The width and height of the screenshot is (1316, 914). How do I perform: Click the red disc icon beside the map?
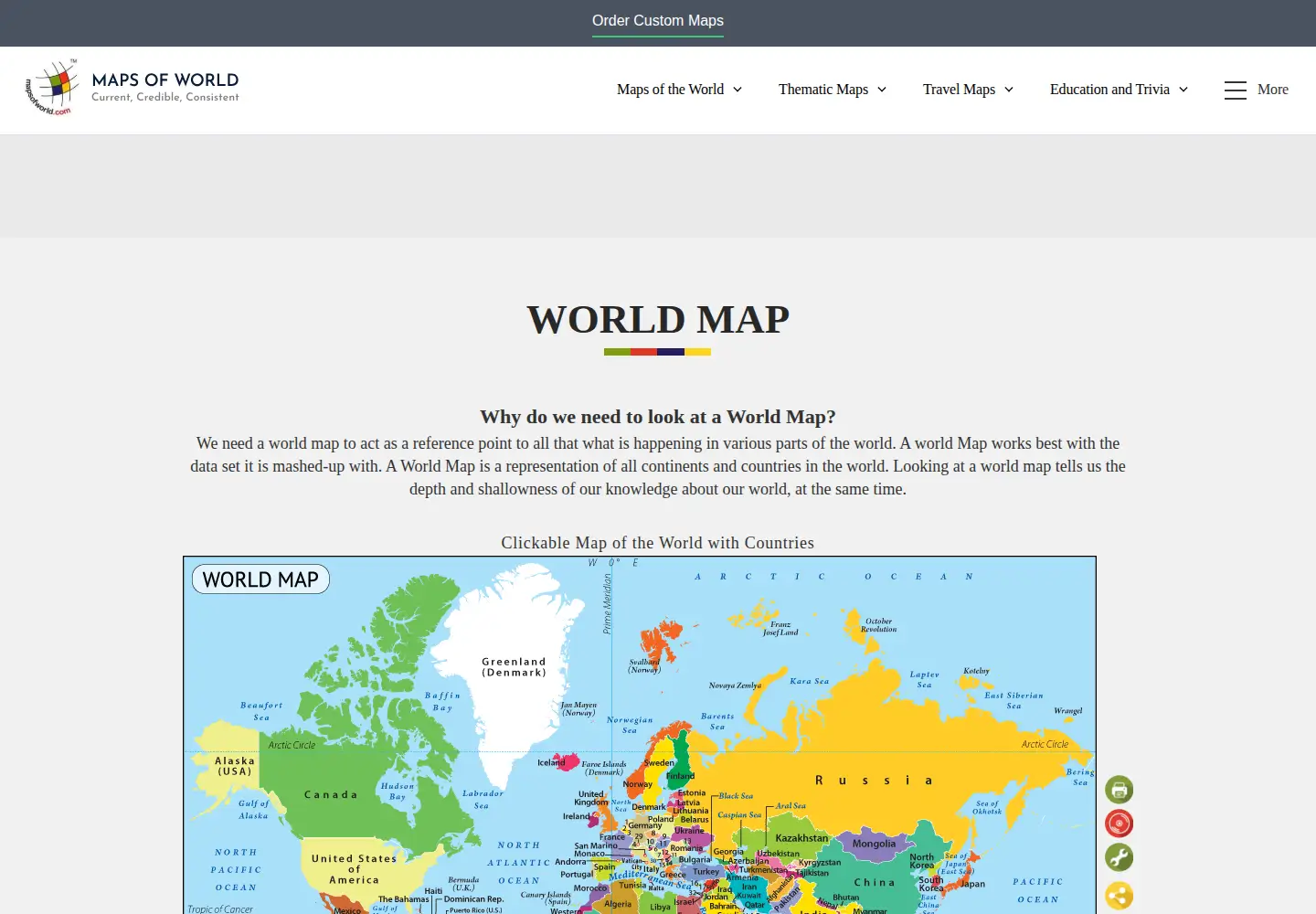(1119, 824)
